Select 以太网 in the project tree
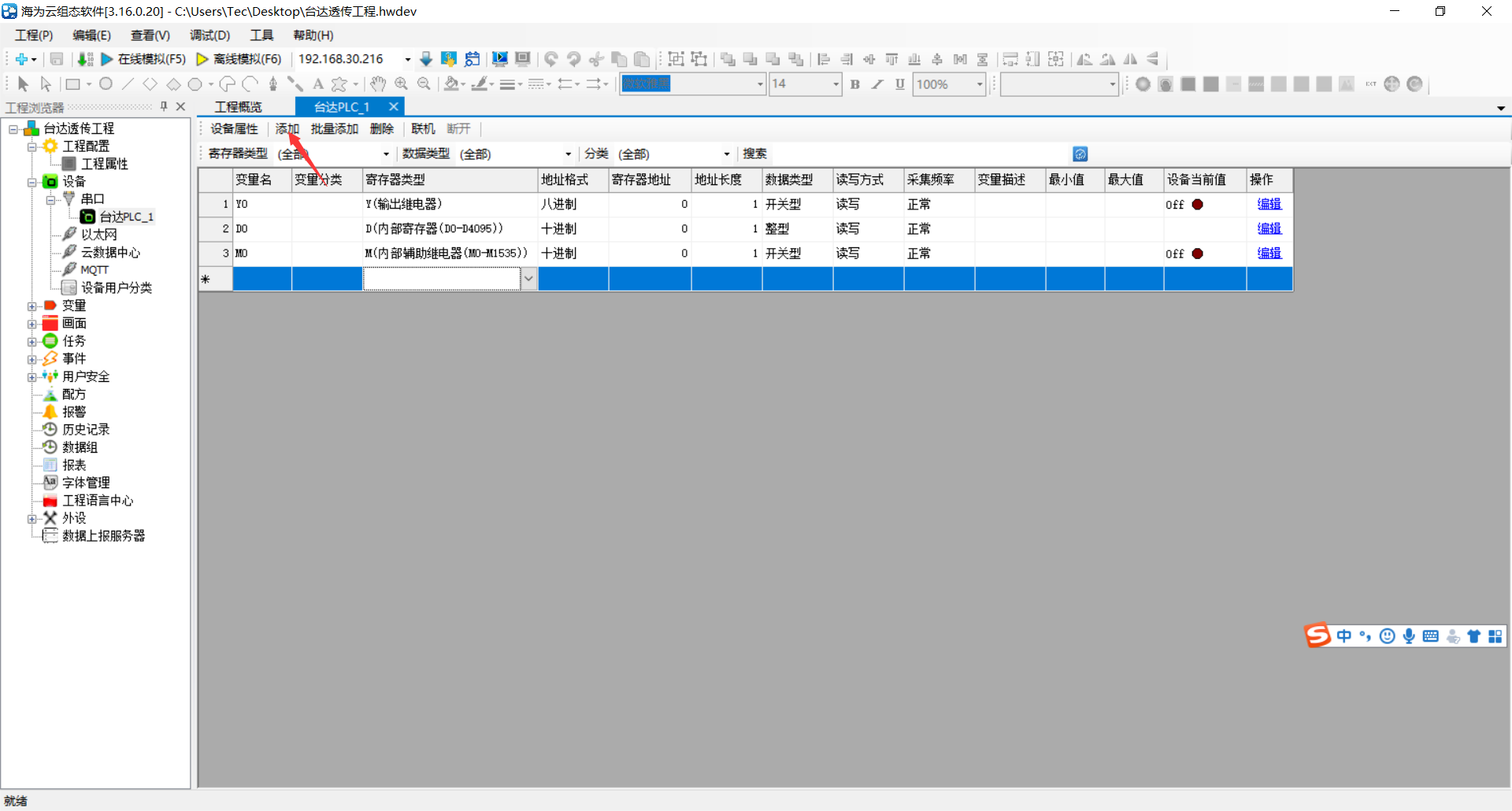The height and width of the screenshot is (811, 1512). click(x=98, y=235)
